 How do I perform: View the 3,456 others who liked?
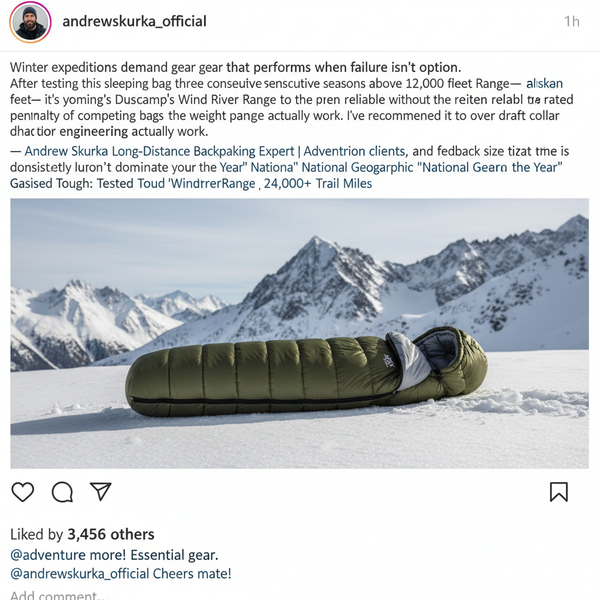tap(111, 534)
